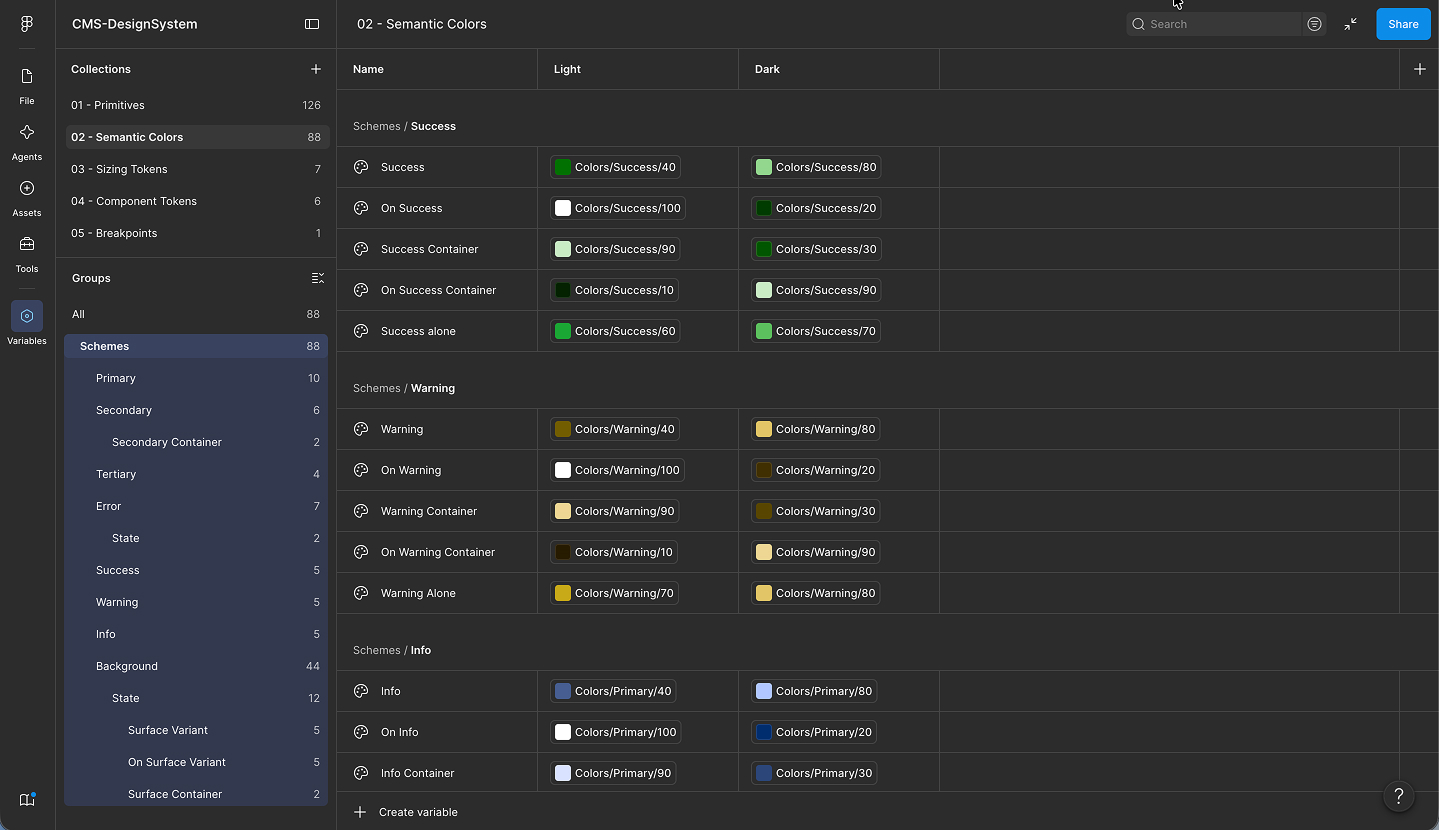Open the Figma main menu icon

(27, 24)
